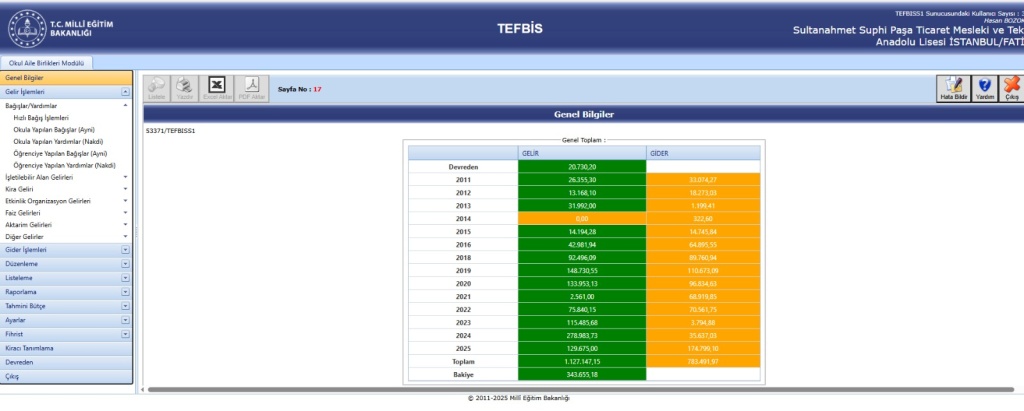
Task: Open Okula Yapılan Bağışlar (Ayni)
Action: pyautogui.click(x=53, y=129)
